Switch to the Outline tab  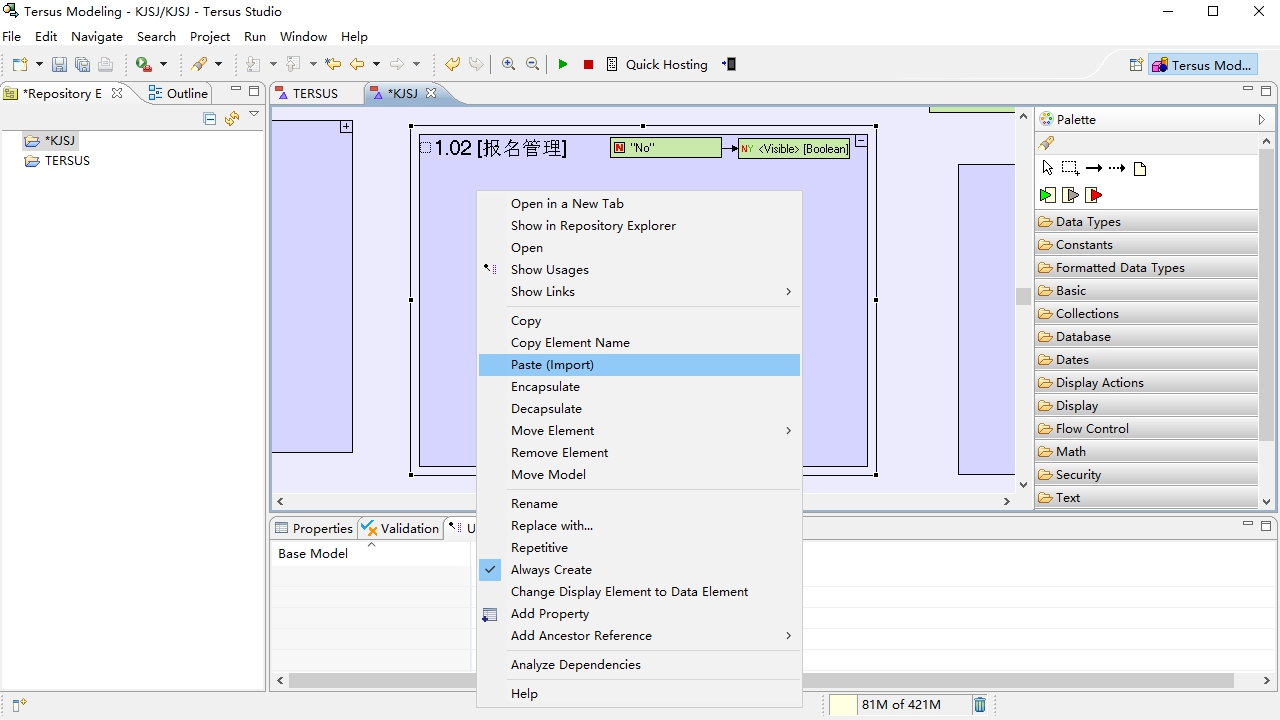pos(179,93)
